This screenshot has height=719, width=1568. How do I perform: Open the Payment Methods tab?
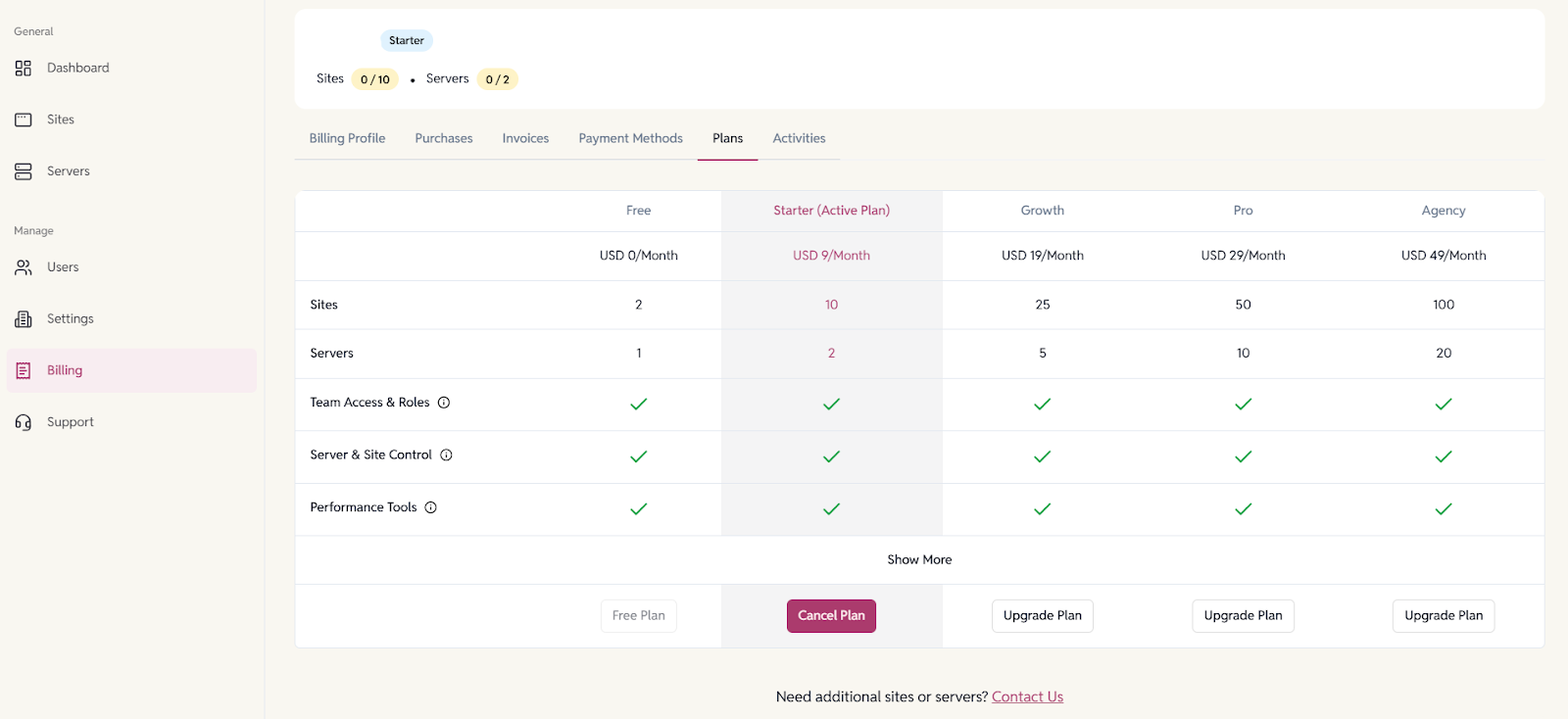(x=630, y=138)
